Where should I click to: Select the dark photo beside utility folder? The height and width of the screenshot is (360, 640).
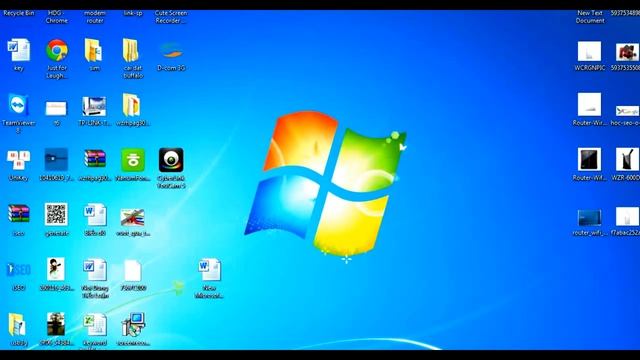[56, 324]
